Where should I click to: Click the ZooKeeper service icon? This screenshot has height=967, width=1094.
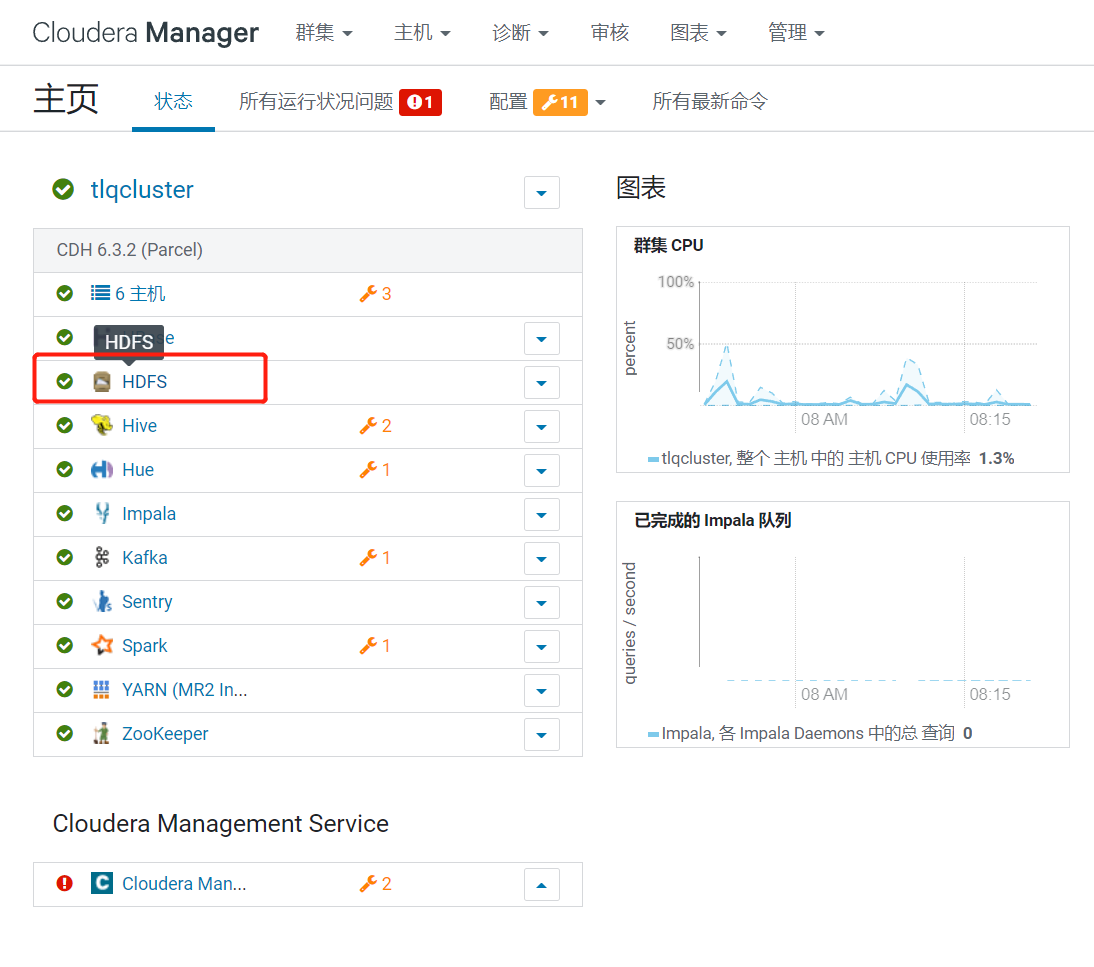point(102,733)
